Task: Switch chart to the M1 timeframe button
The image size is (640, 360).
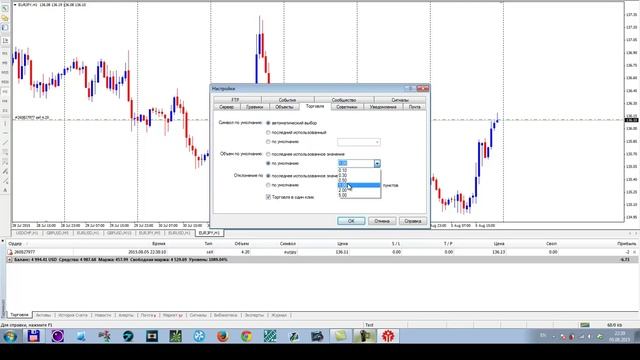Action: click(5, 53)
